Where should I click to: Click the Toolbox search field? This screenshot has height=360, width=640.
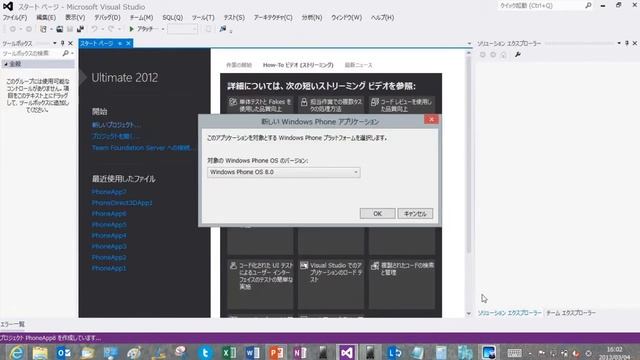coord(31,53)
